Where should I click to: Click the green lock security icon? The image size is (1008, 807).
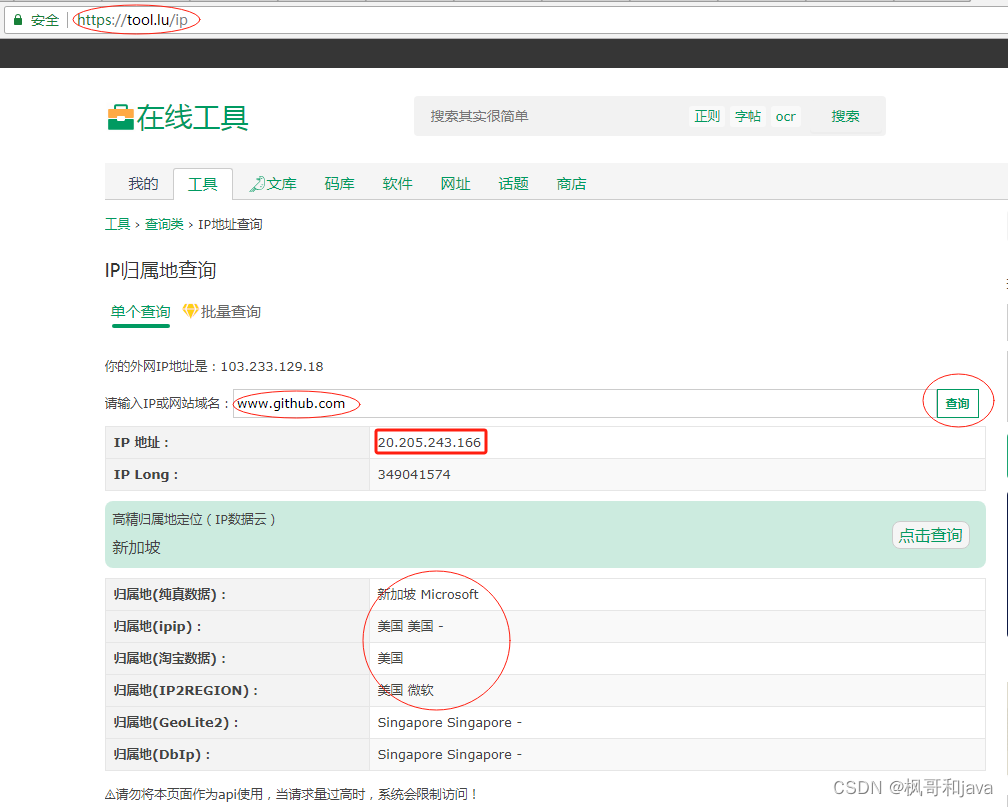coord(18,20)
